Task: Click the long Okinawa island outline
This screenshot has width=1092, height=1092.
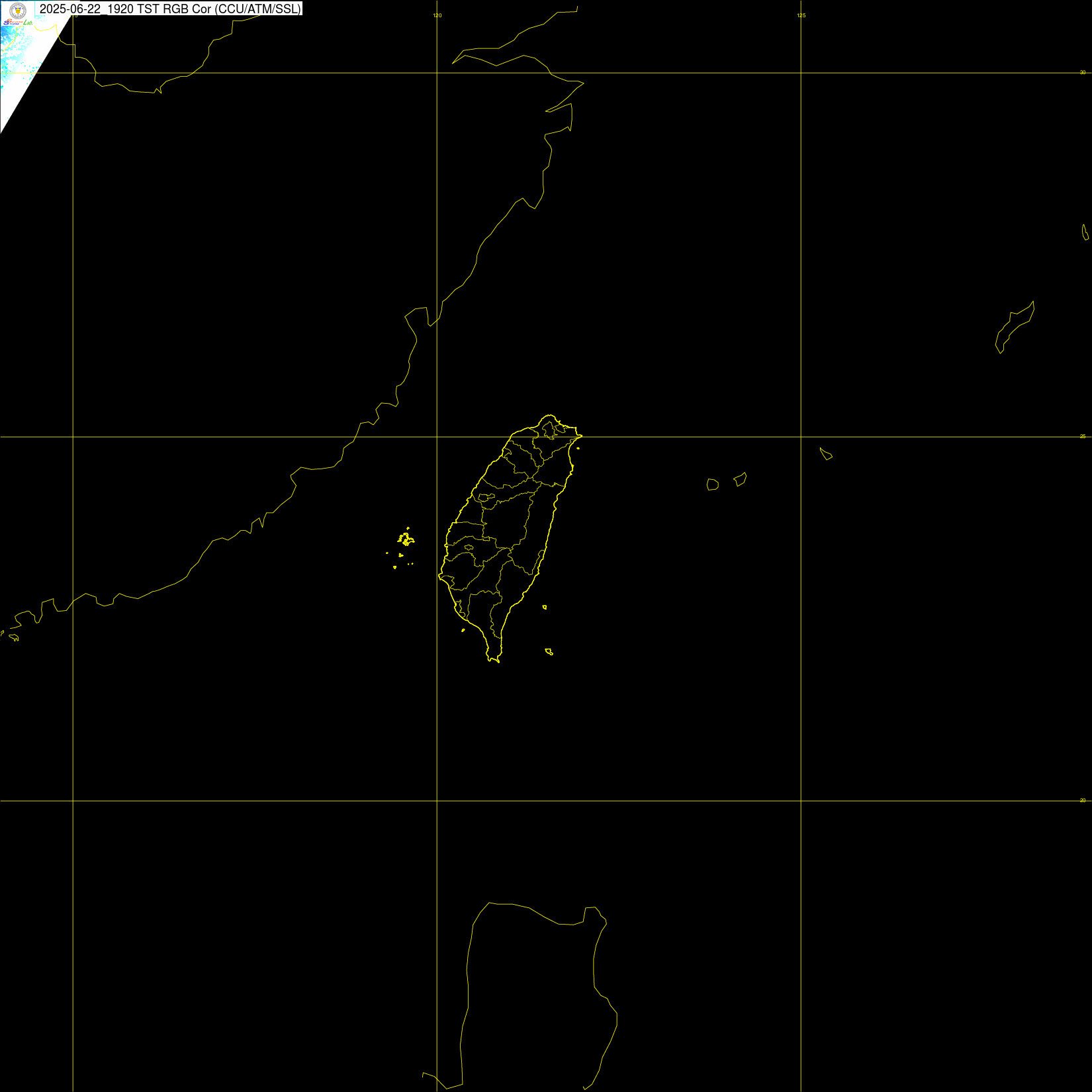Action: [x=1015, y=328]
